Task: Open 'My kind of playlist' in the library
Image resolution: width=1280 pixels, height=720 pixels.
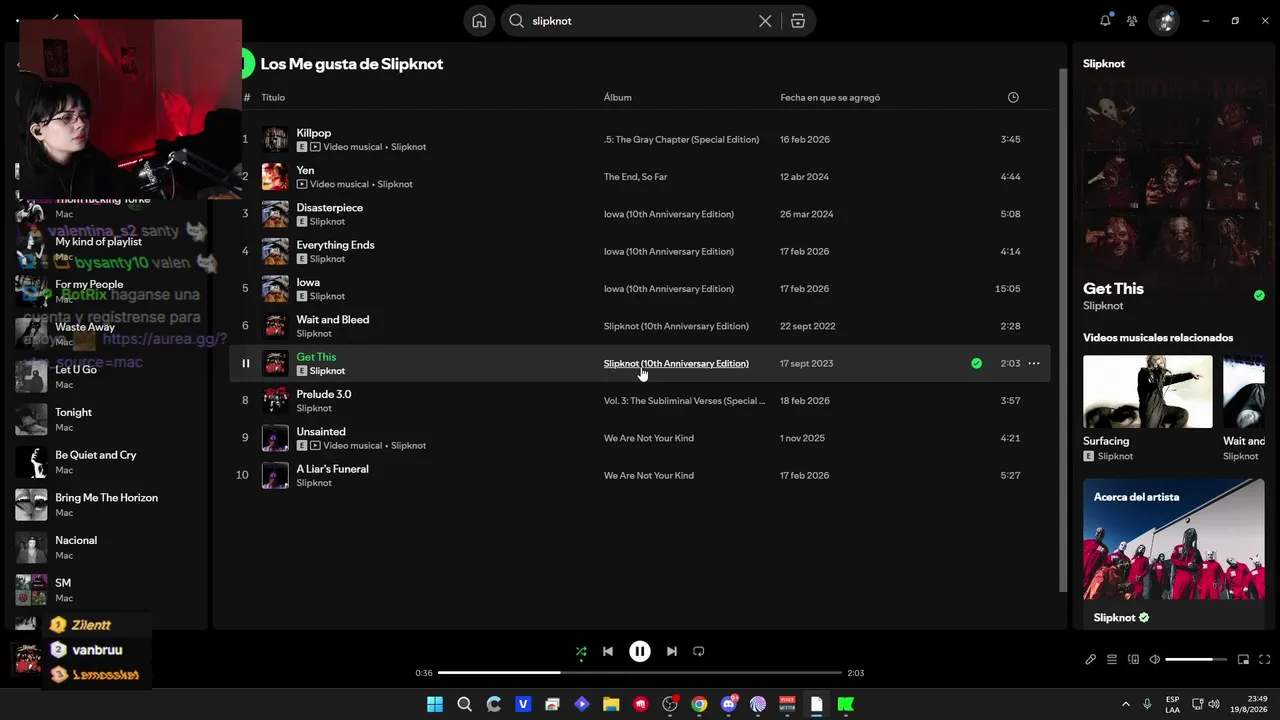Action: (98, 242)
